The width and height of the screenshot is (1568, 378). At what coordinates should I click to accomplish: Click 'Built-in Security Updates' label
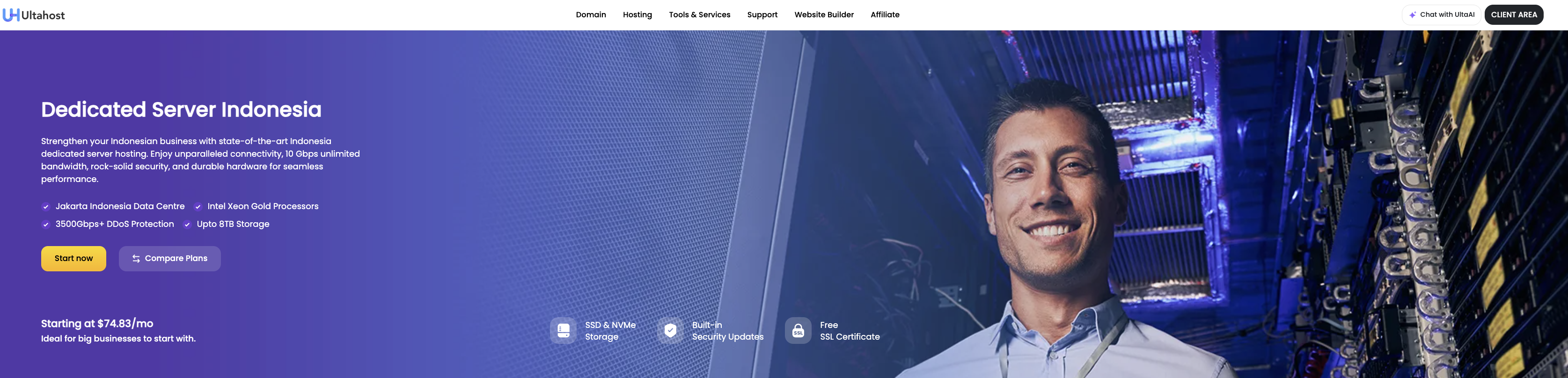[x=727, y=331]
